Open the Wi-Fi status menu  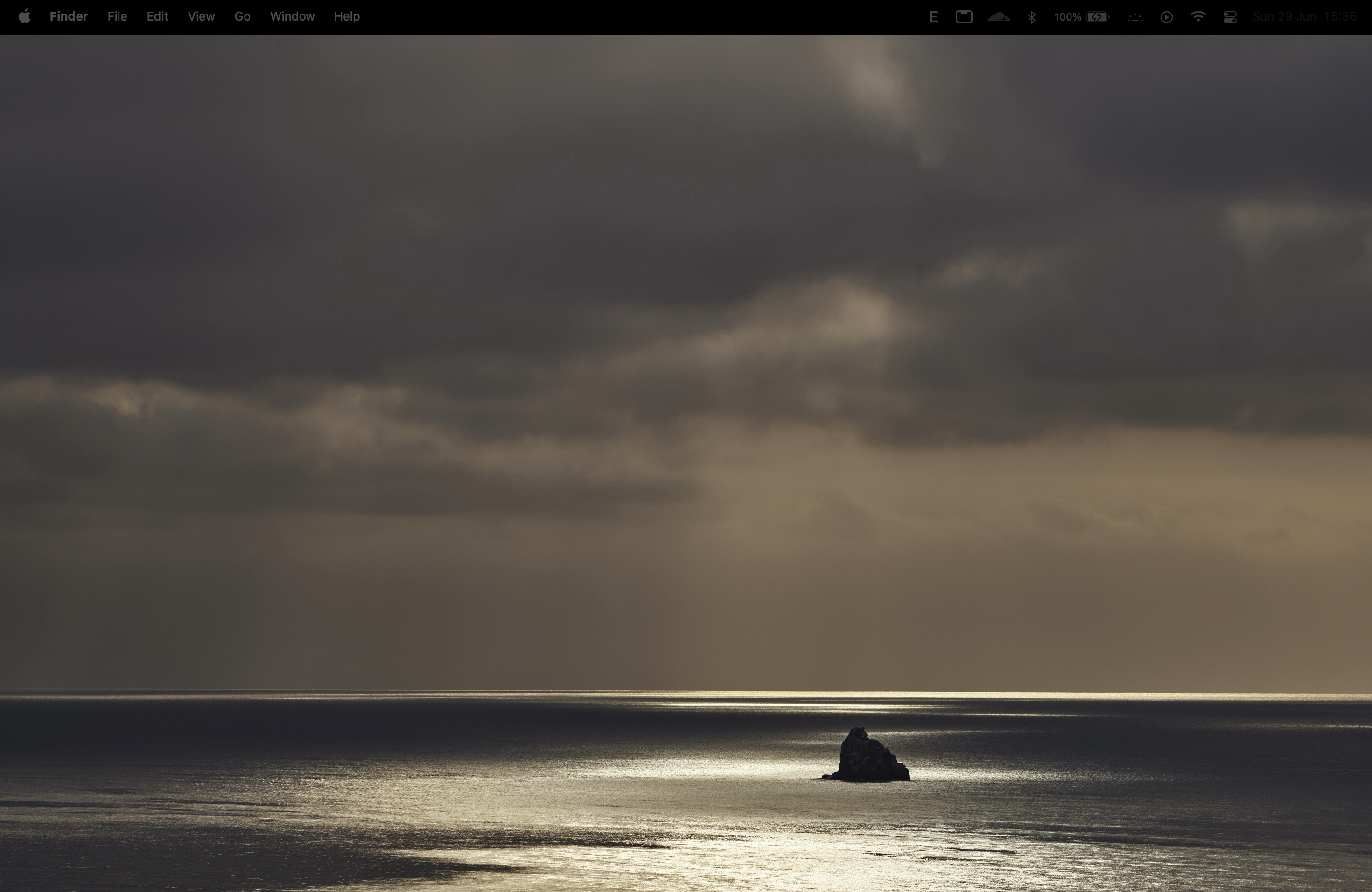coord(1198,17)
